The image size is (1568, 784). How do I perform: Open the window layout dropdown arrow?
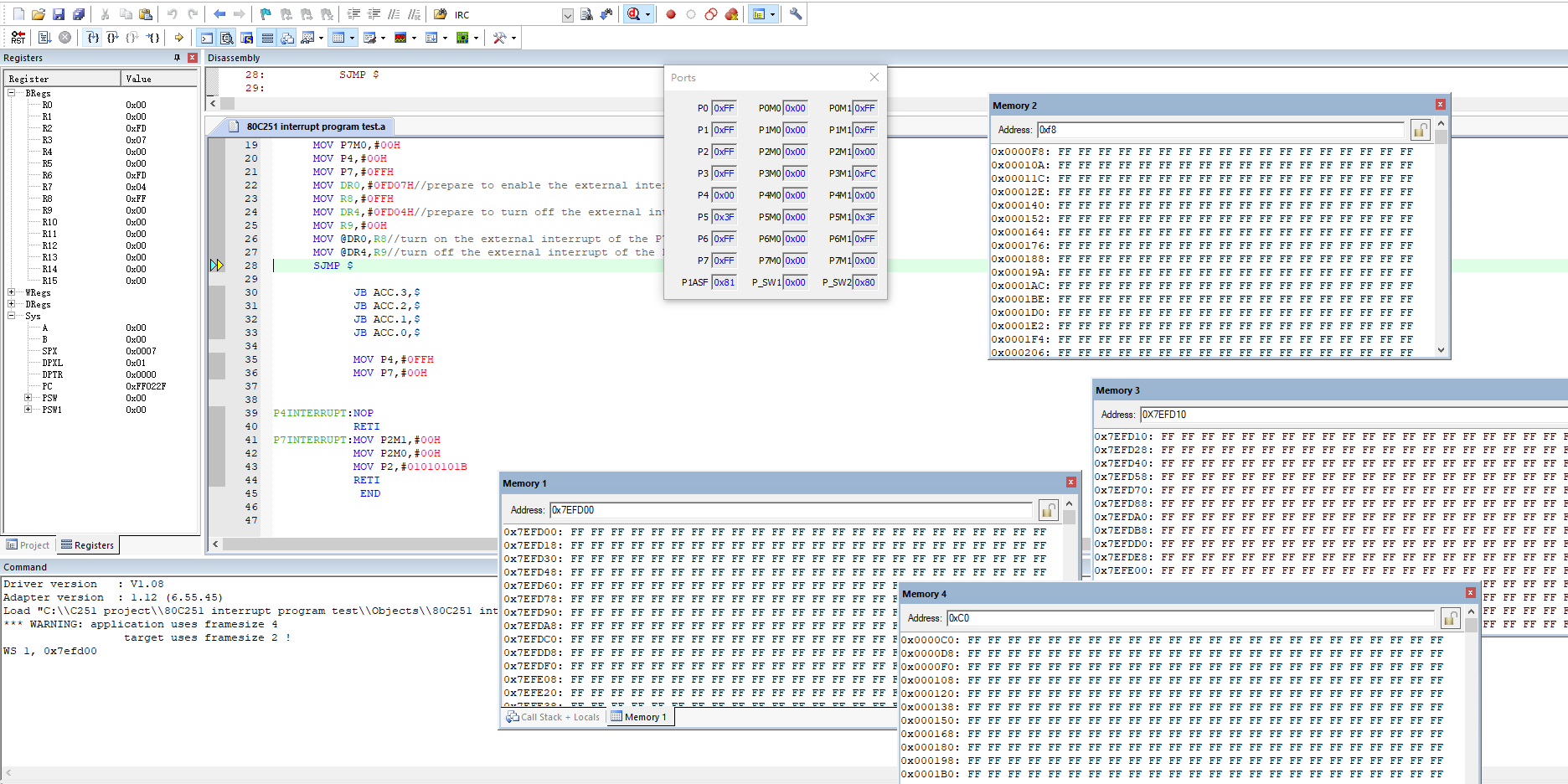[x=772, y=14]
